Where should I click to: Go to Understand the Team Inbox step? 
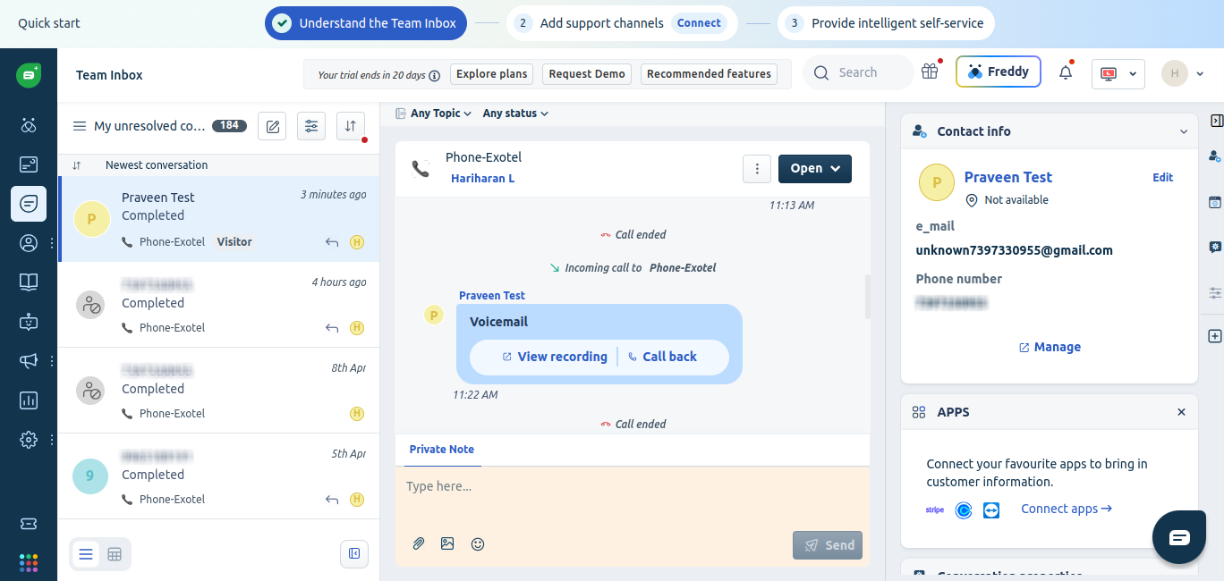[366, 23]
